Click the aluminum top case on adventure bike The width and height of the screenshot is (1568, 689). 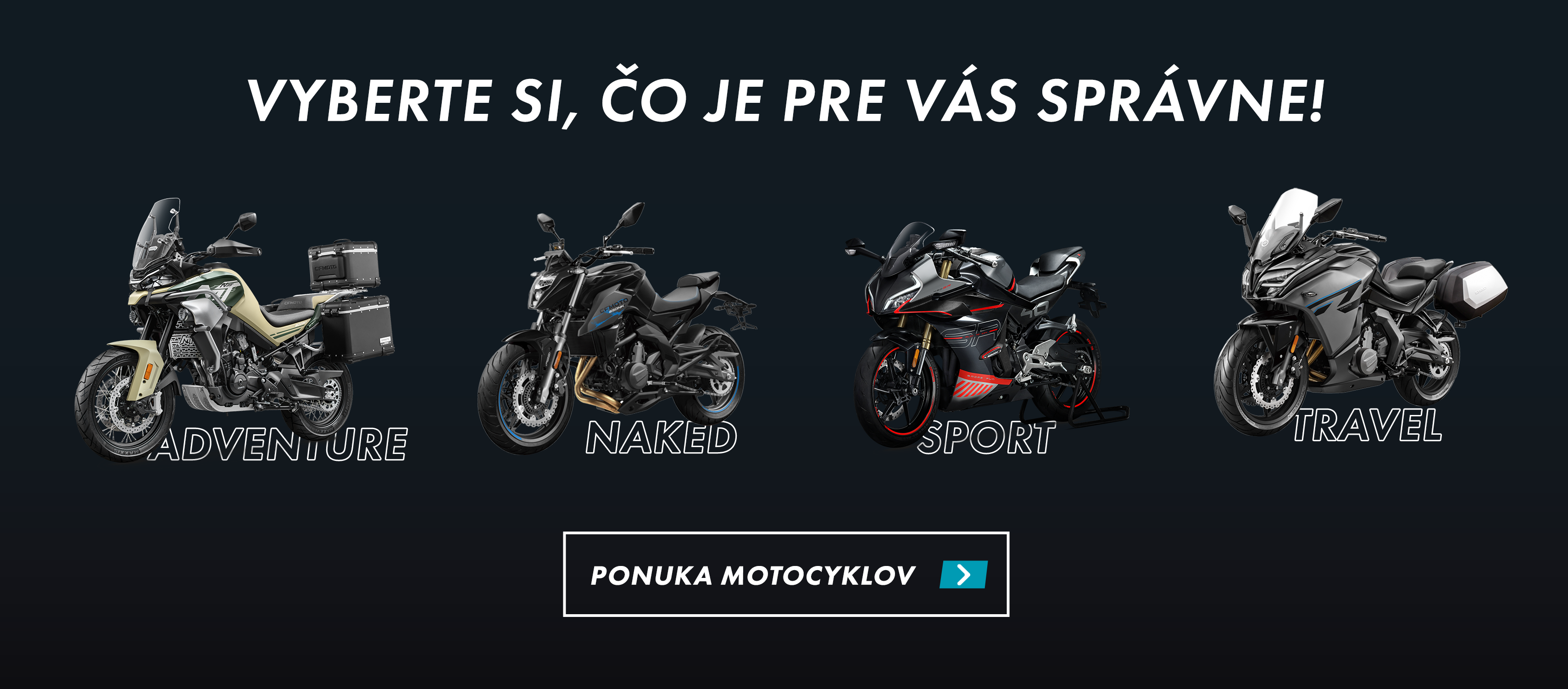[x=344, y=264]
